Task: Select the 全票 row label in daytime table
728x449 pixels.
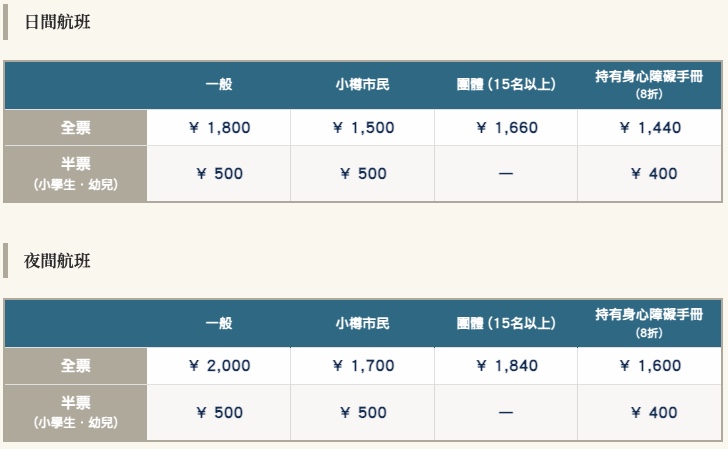Action: click(76, 128)
